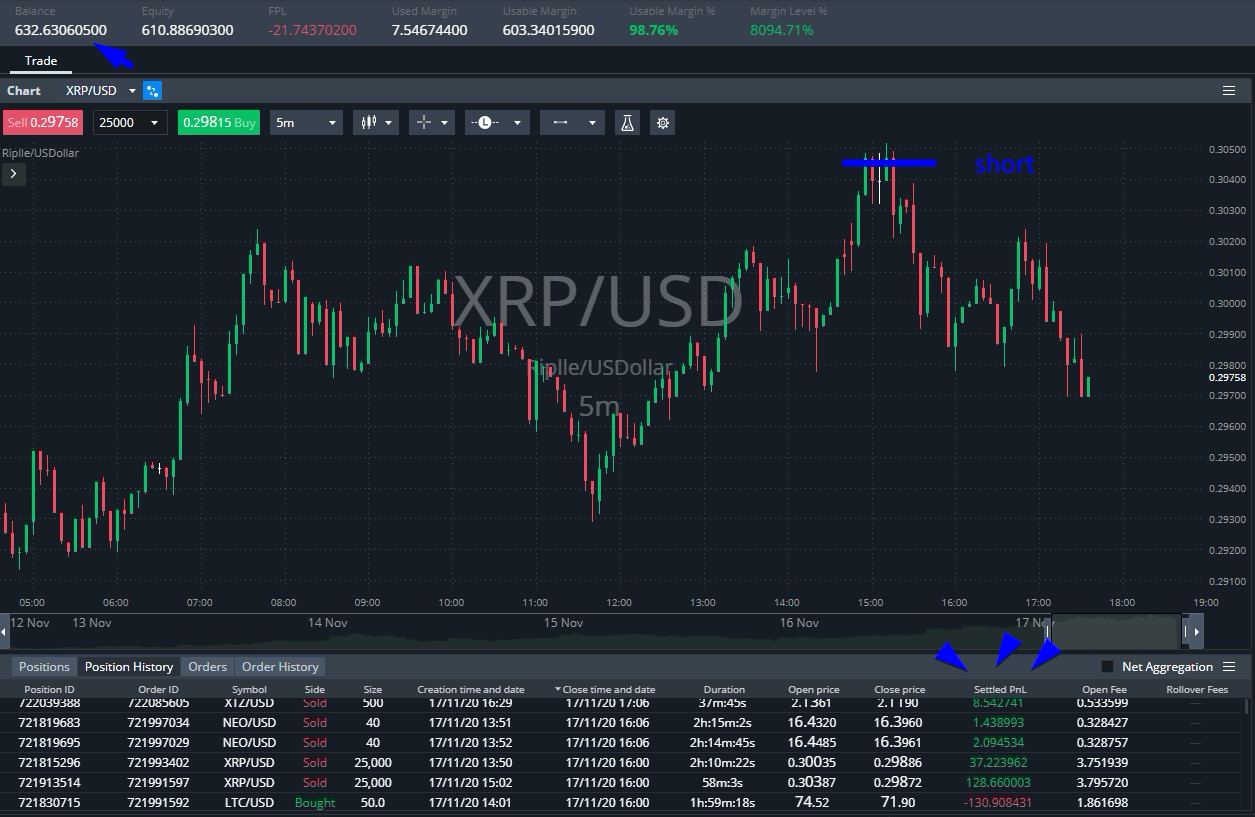Click the position history vertical scrollbar
Viewport: 1255px width, 817px height.
point(1247,707)
